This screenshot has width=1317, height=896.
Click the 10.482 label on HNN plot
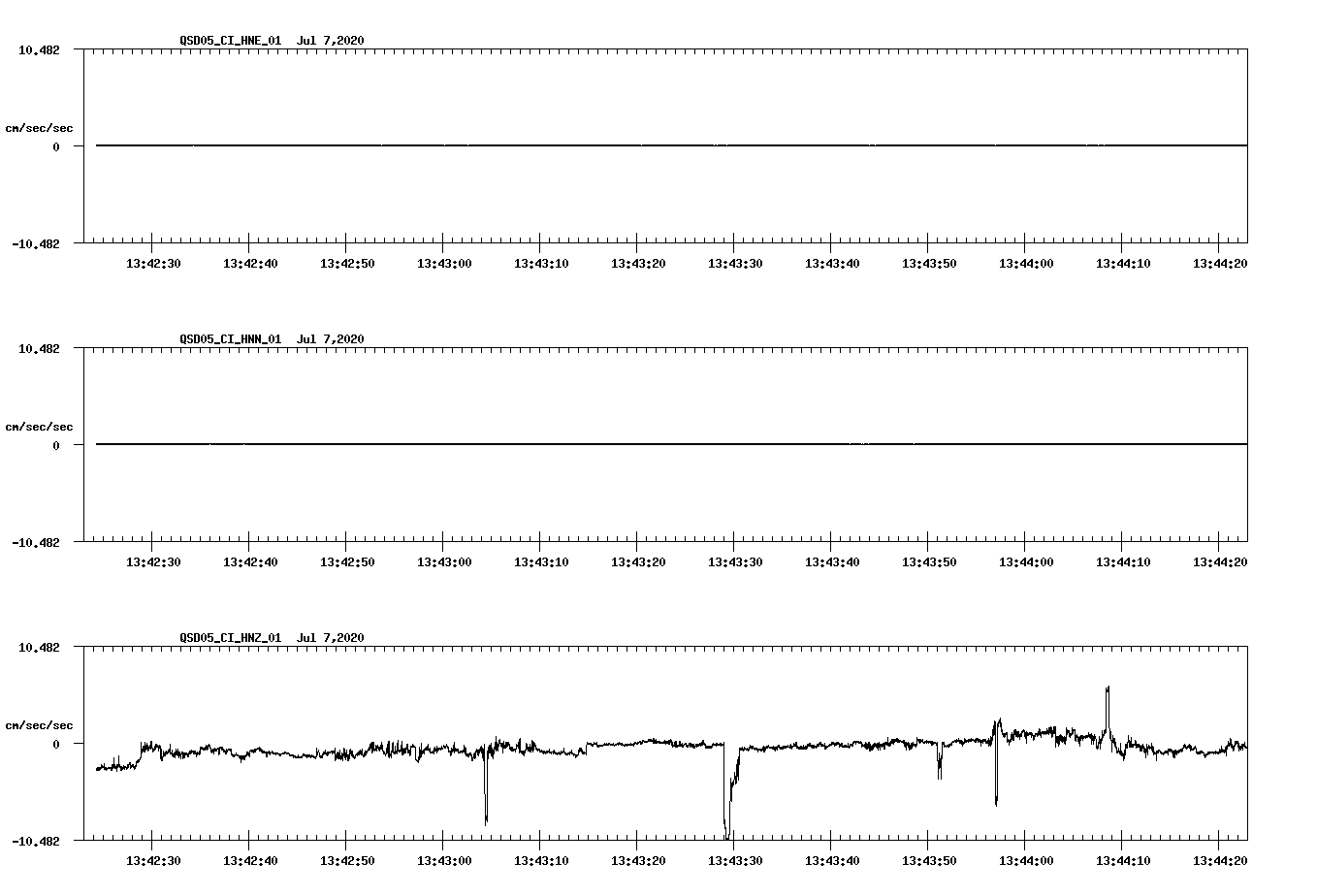tap(39, 348)
